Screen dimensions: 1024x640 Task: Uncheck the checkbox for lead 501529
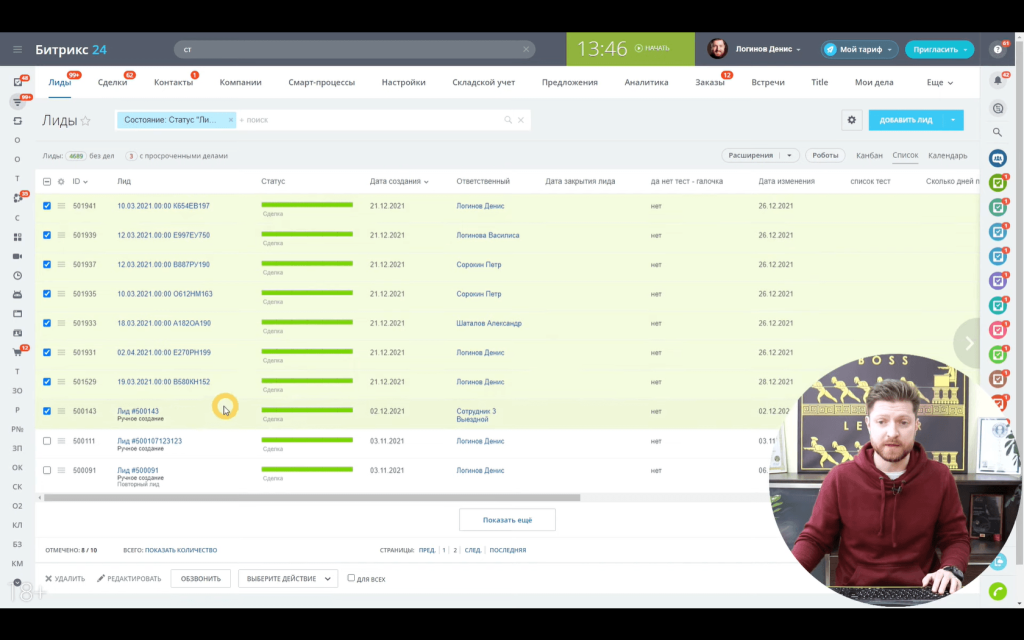coord(47,382)
